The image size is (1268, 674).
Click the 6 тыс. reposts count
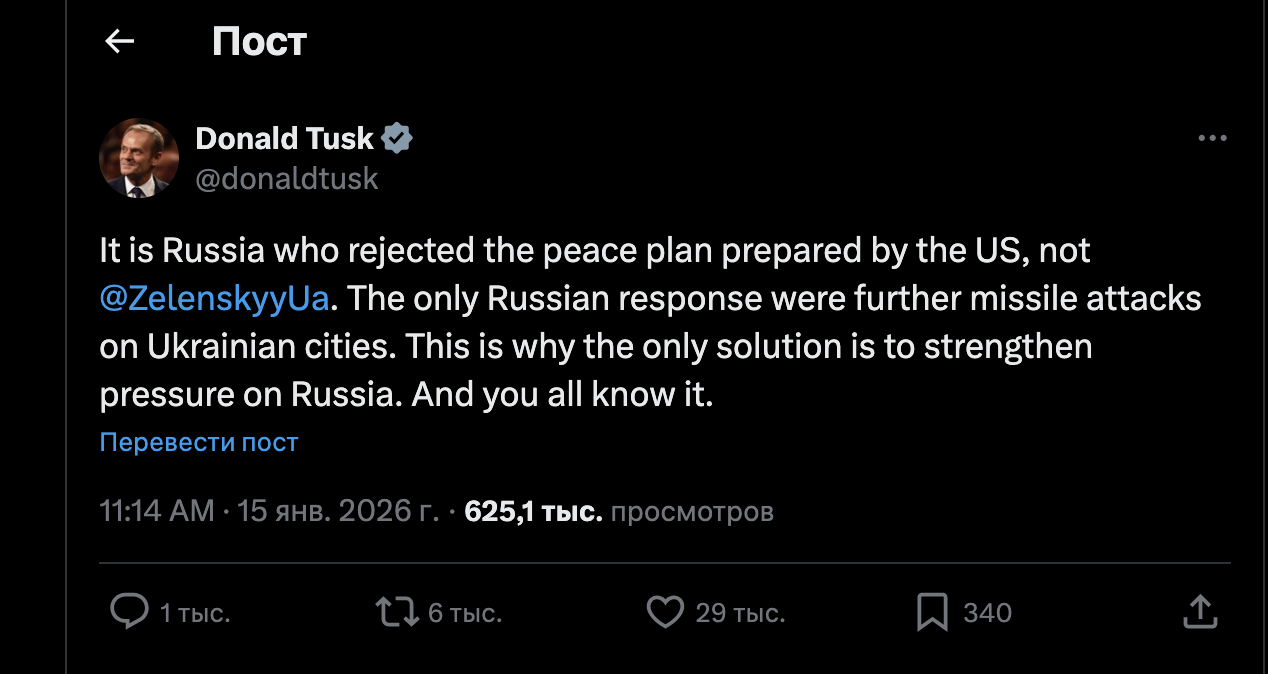(465, 613)
